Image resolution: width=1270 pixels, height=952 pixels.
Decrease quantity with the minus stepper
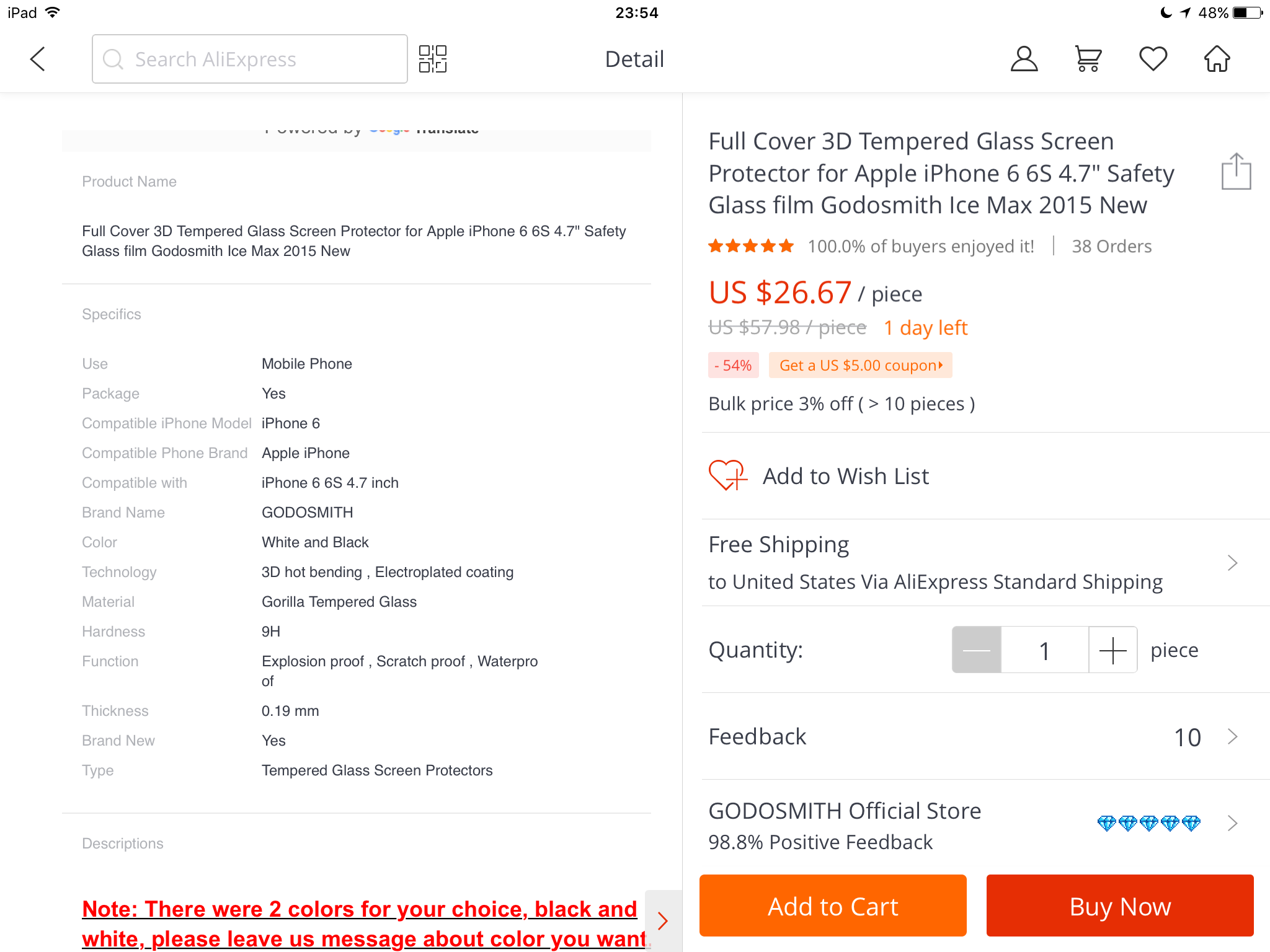(x=977, y=650)
